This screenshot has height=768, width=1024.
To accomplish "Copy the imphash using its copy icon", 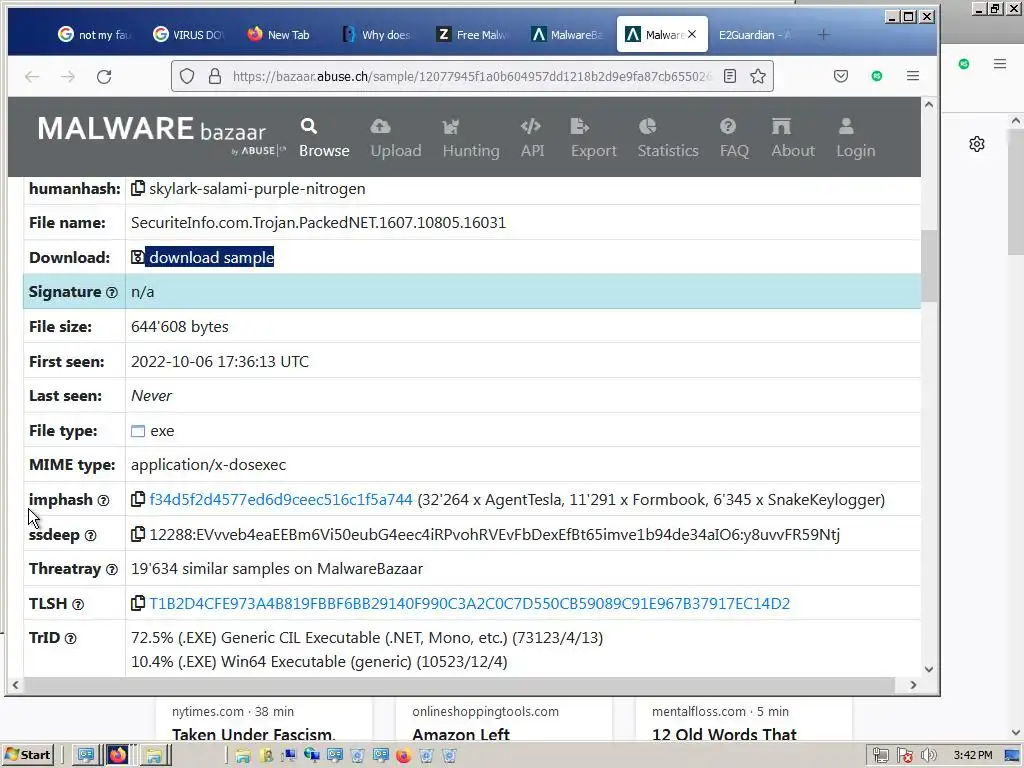I will [x=138, y=500].
